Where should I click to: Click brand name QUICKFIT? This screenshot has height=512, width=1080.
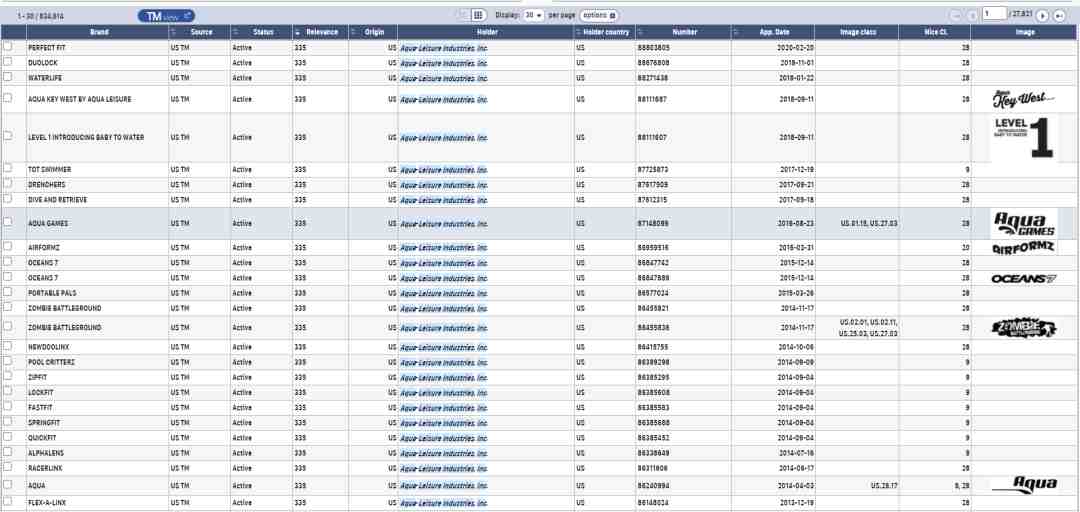tap(41, 438)
